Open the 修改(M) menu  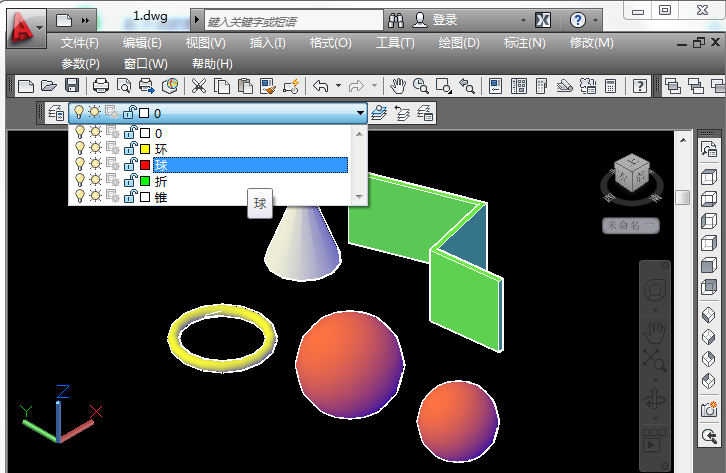click(591, 43)
